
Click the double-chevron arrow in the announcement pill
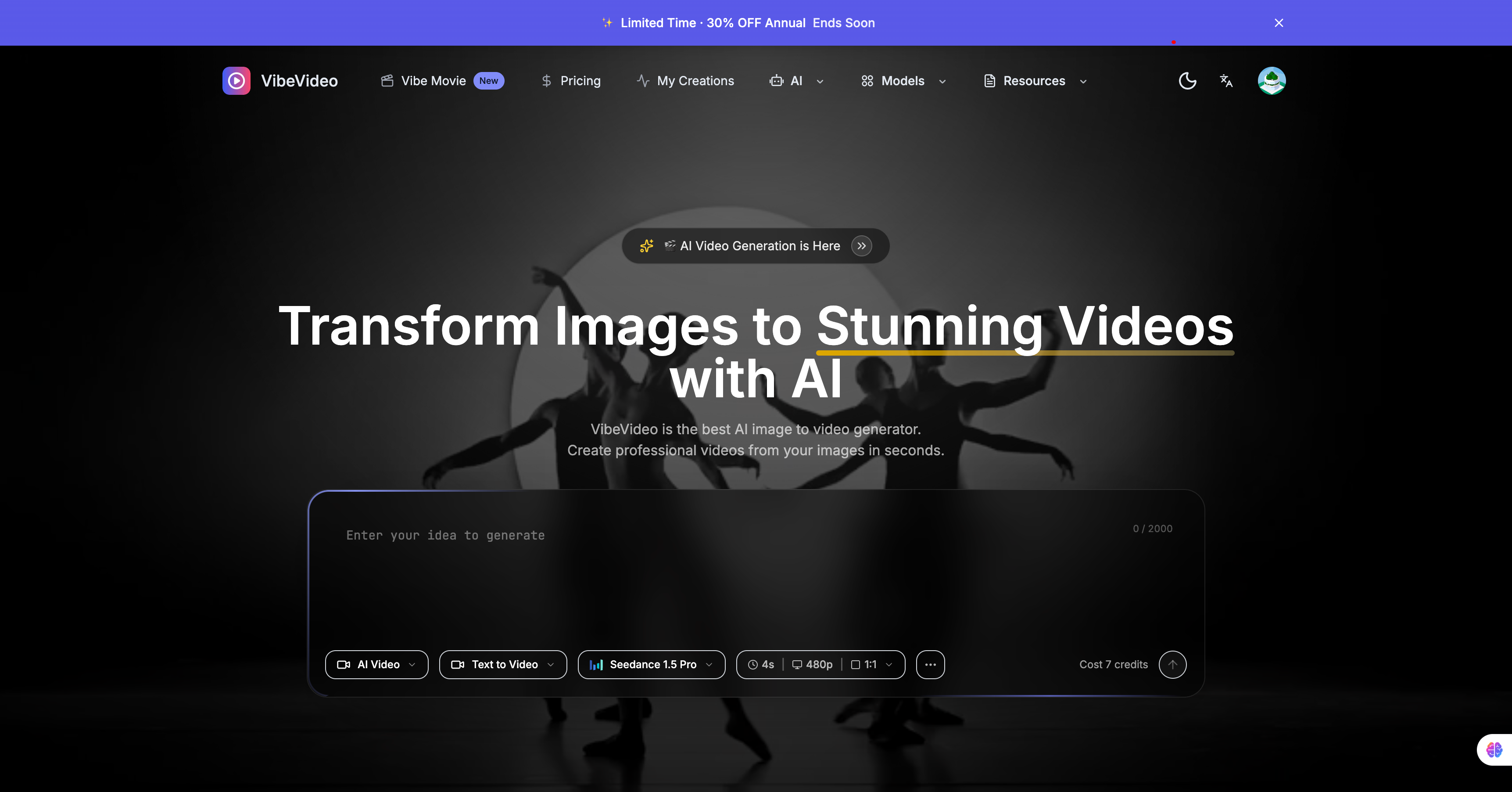pos(861,246)
